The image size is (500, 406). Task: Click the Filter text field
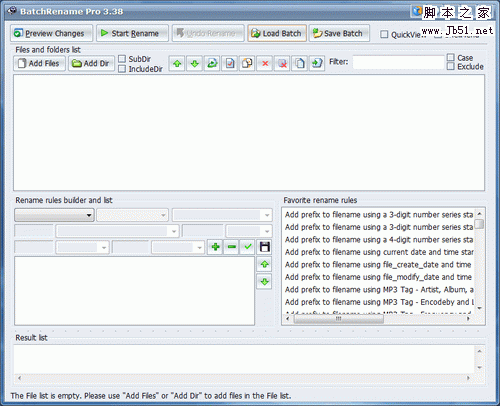tap(398, 62)
